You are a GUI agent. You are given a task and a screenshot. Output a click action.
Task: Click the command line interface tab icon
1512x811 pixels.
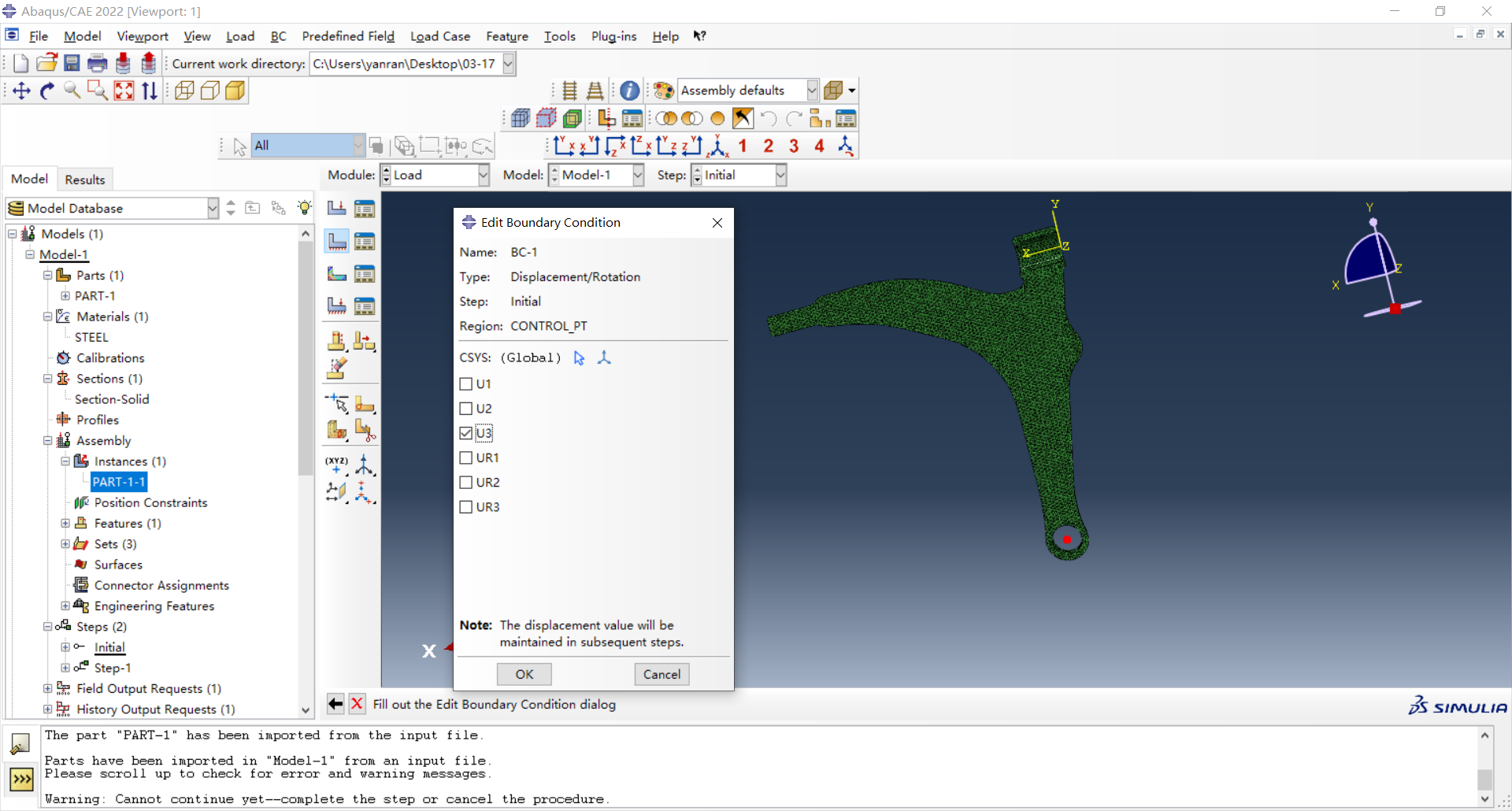(x=21, y=780)
